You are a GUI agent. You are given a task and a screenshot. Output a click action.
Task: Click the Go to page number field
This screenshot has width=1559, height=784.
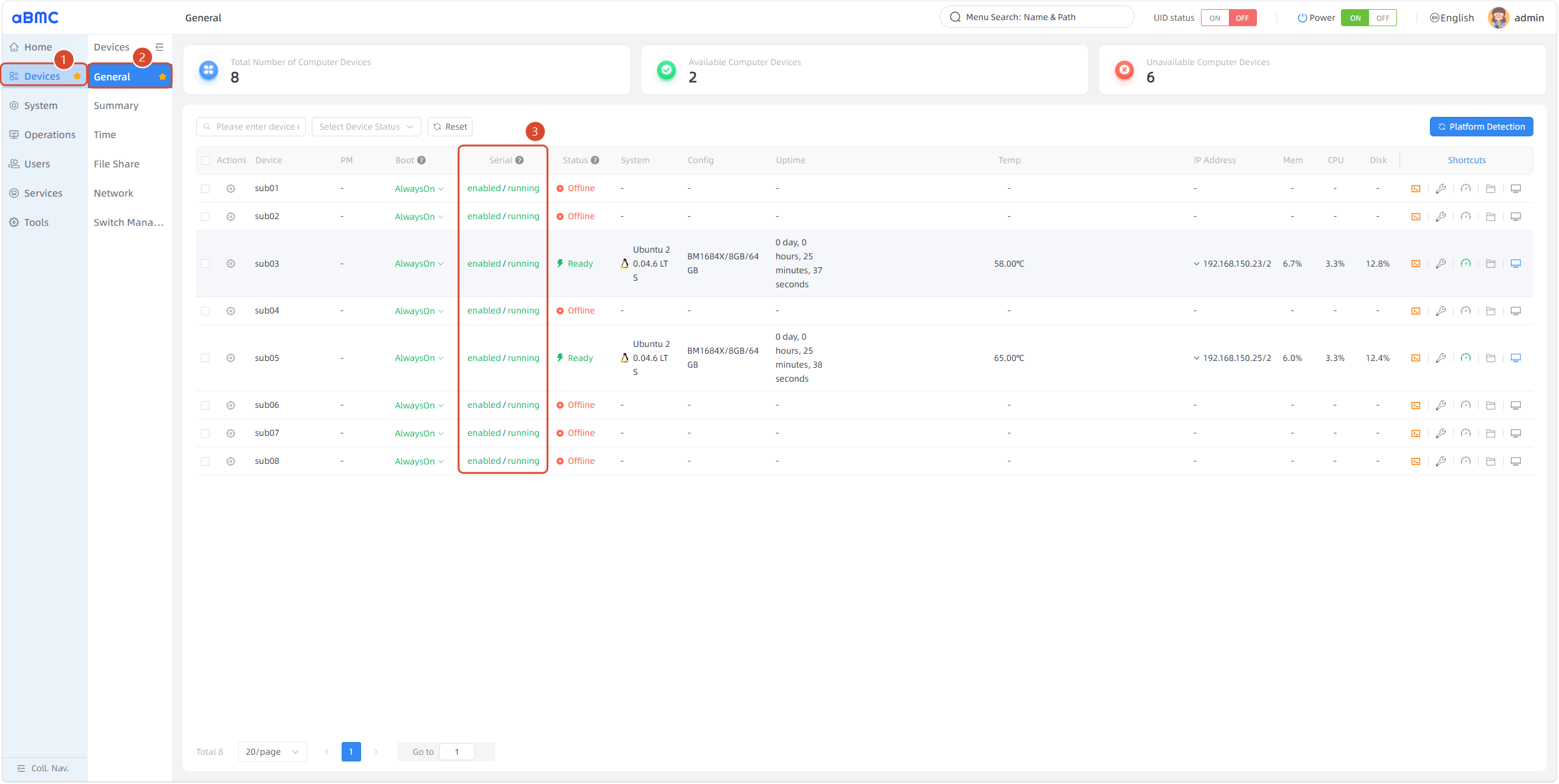(x=457, y=752)
